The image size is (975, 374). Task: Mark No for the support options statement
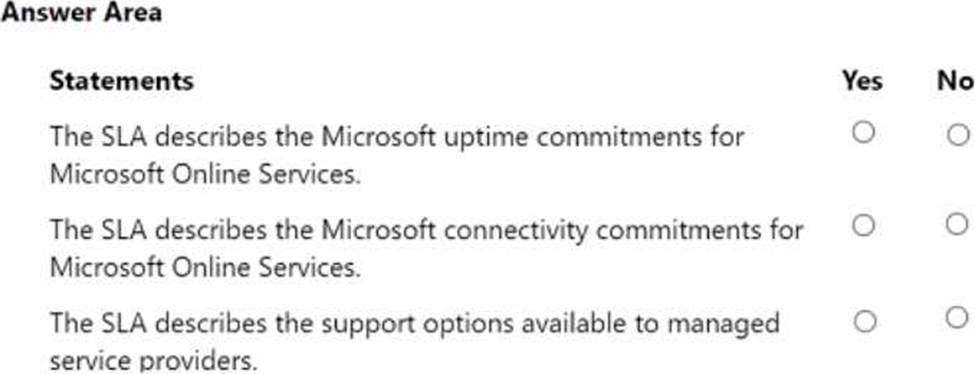tap(958, 318)
